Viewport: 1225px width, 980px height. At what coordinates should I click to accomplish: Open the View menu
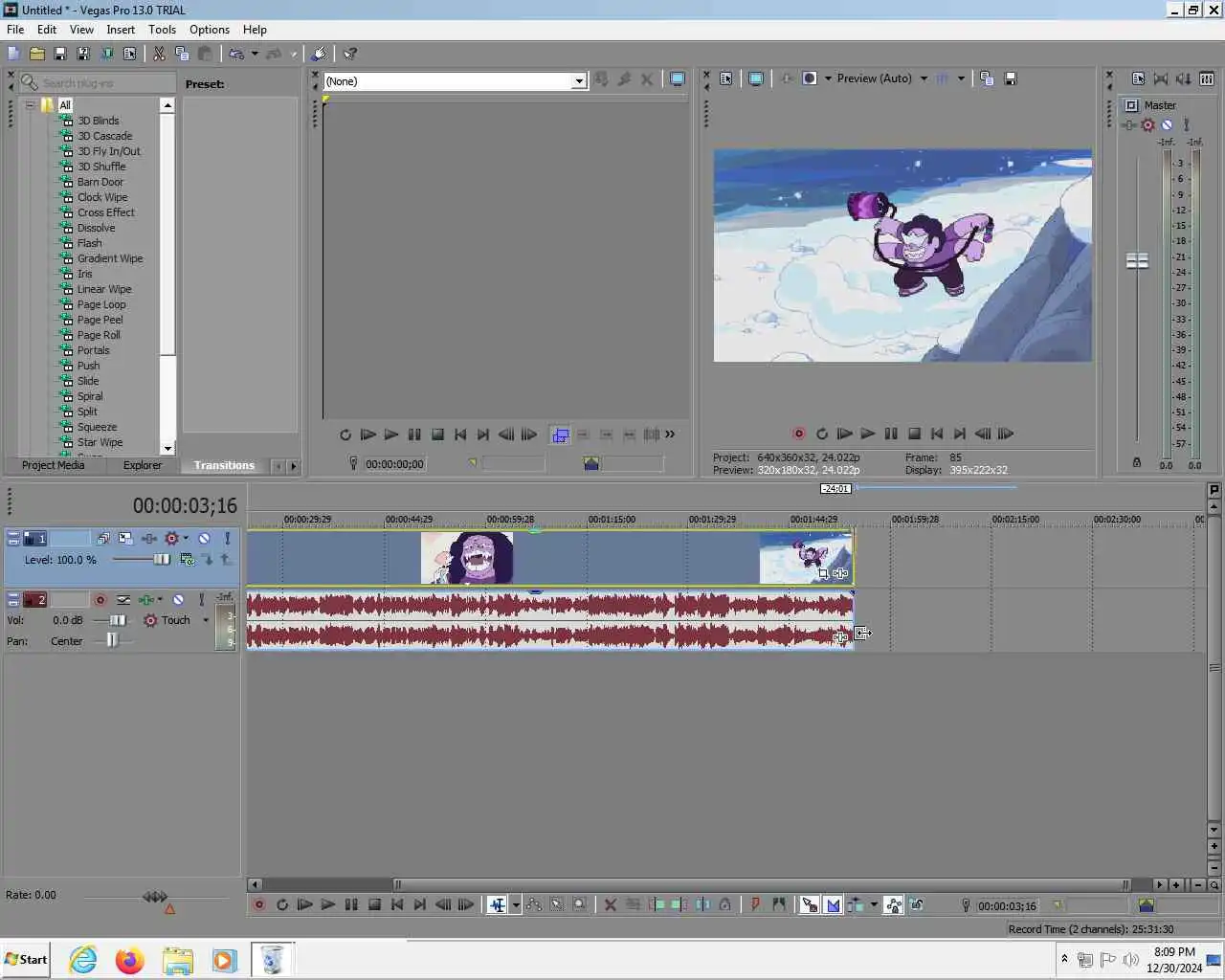[82, 30]
